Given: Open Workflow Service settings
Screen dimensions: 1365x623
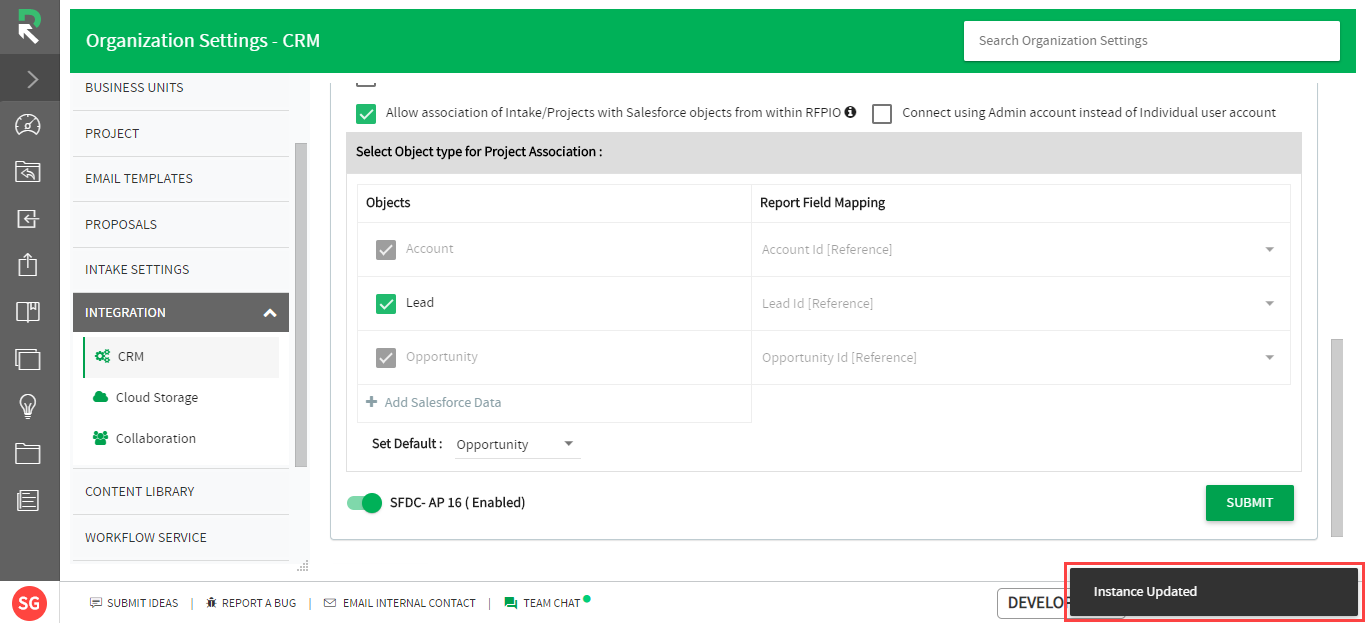Looking at the screenshot, I should point(181,537).
